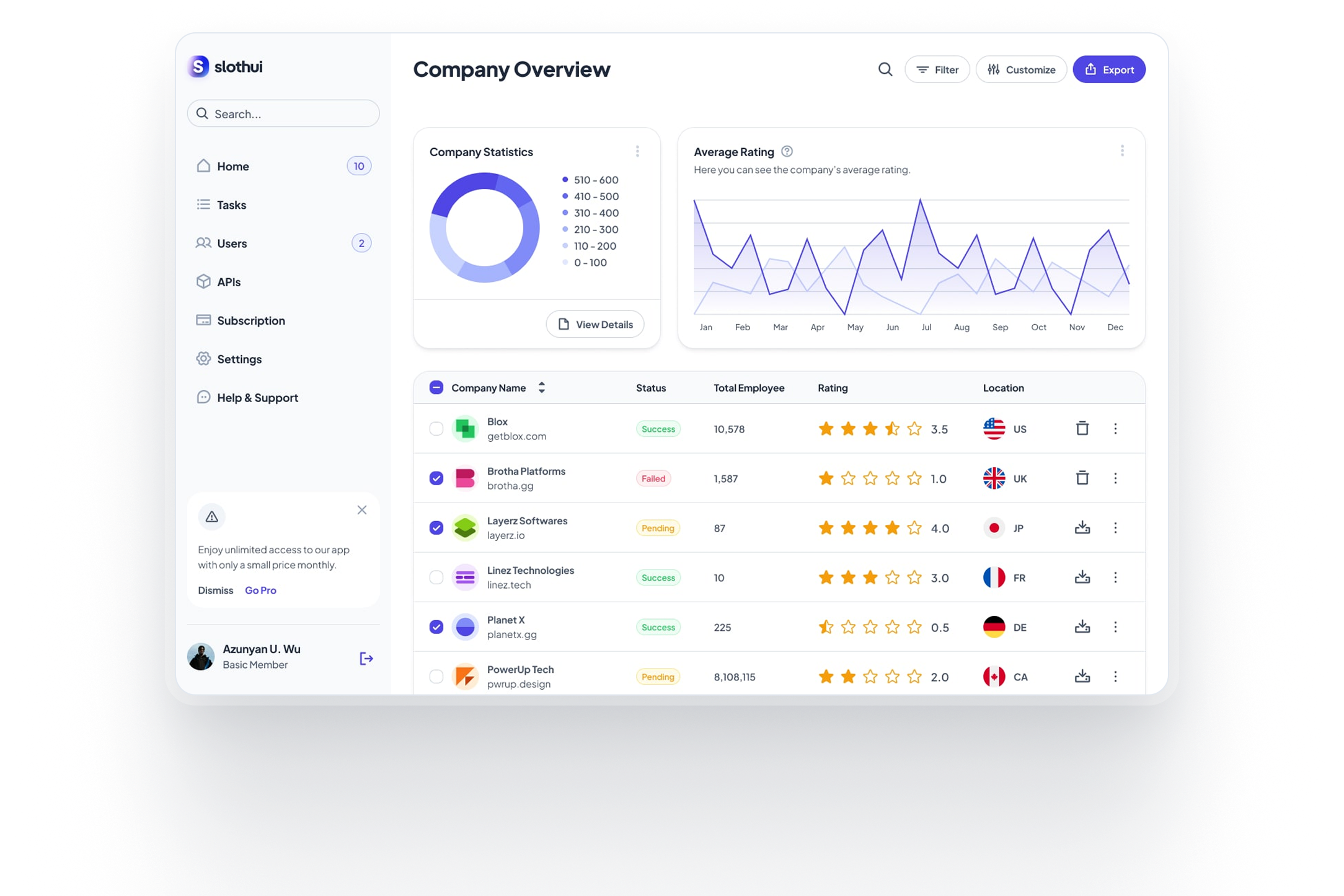This screenshot has height=896, width=1344.
Task: Open the three-dot menu for Planet X
Action: click(x=1116, y=626)
